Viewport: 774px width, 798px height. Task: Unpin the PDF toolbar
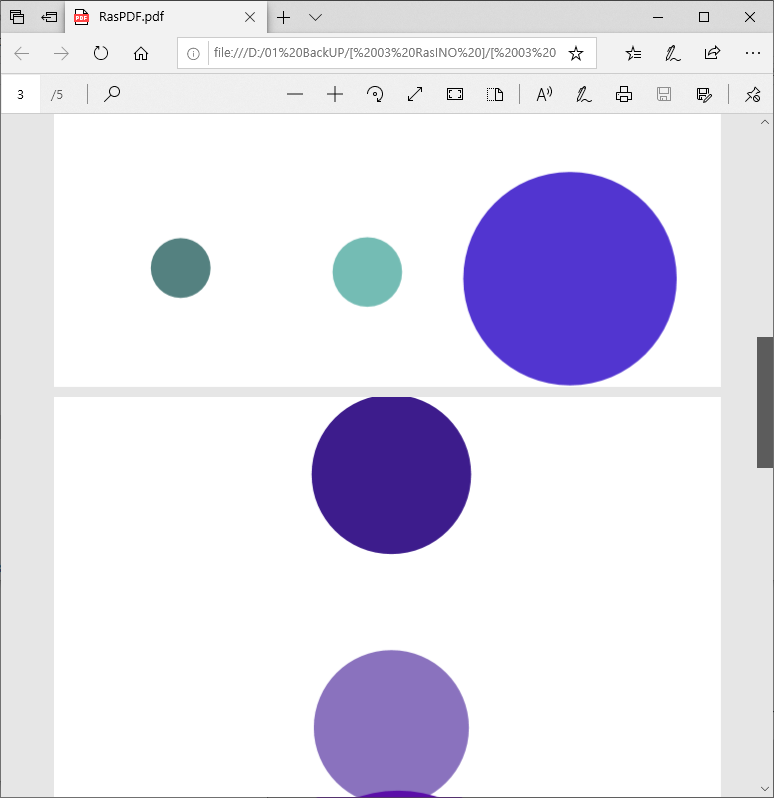pyautogui.click(x=753, y=94)
